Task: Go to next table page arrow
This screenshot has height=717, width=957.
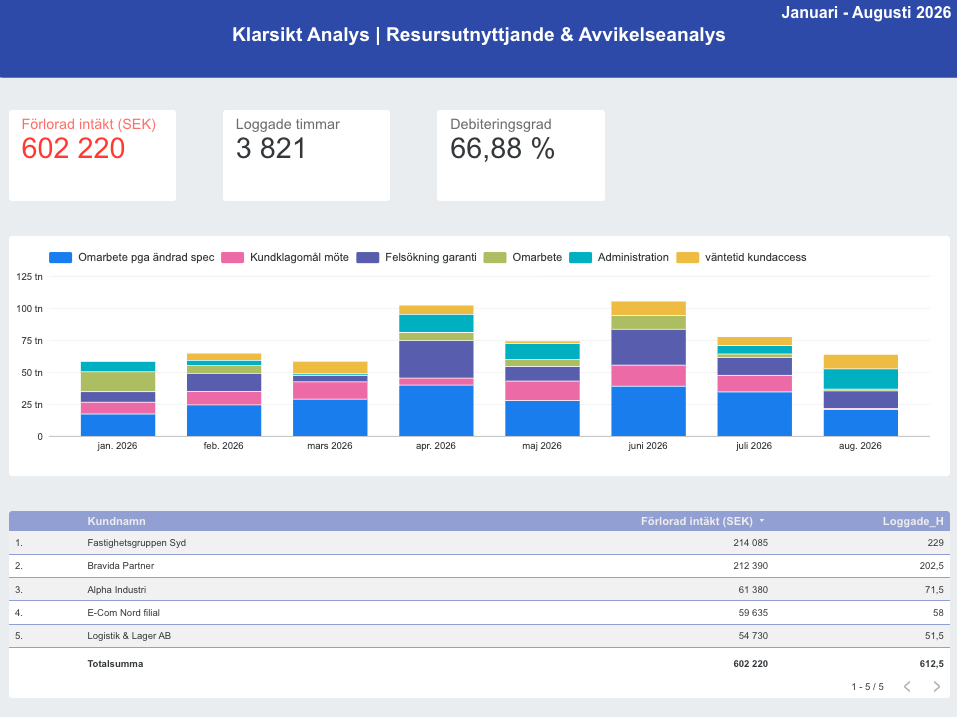Action: [936, 686]
